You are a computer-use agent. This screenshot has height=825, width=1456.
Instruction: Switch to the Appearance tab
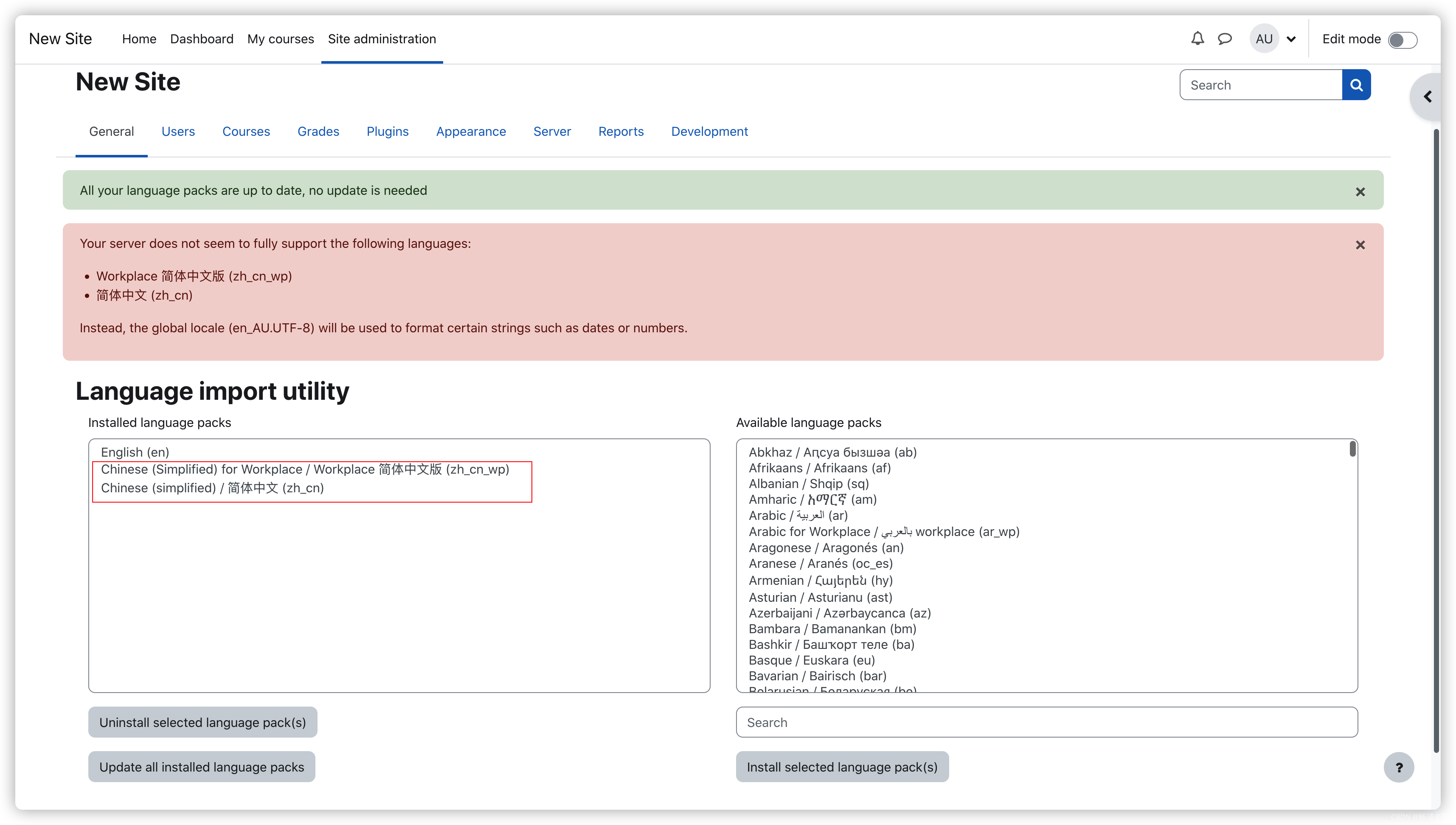click(470, 132)
